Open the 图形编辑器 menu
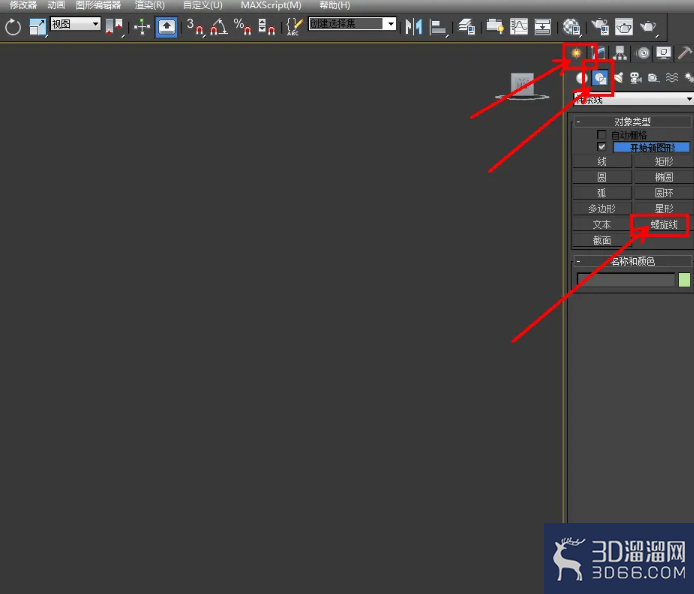This screenshot has width=694, height=594. pos(98,5)
